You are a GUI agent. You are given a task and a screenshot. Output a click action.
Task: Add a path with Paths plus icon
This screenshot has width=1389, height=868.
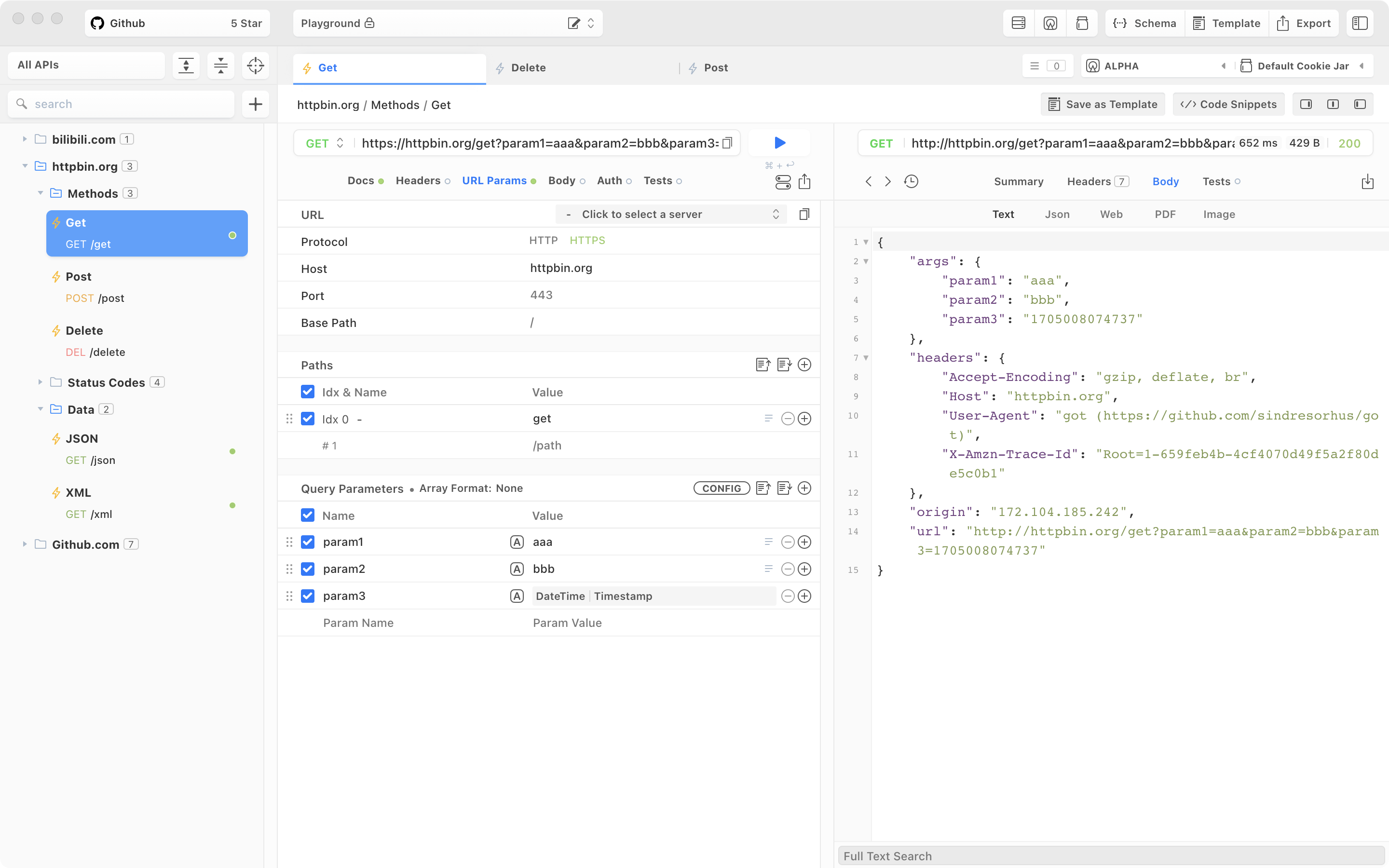[804, 365]
